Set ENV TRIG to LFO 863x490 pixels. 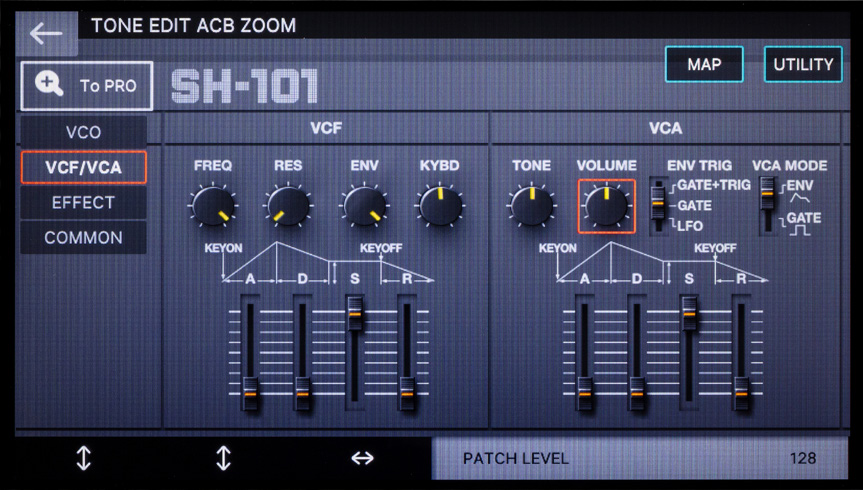[690, 226]
